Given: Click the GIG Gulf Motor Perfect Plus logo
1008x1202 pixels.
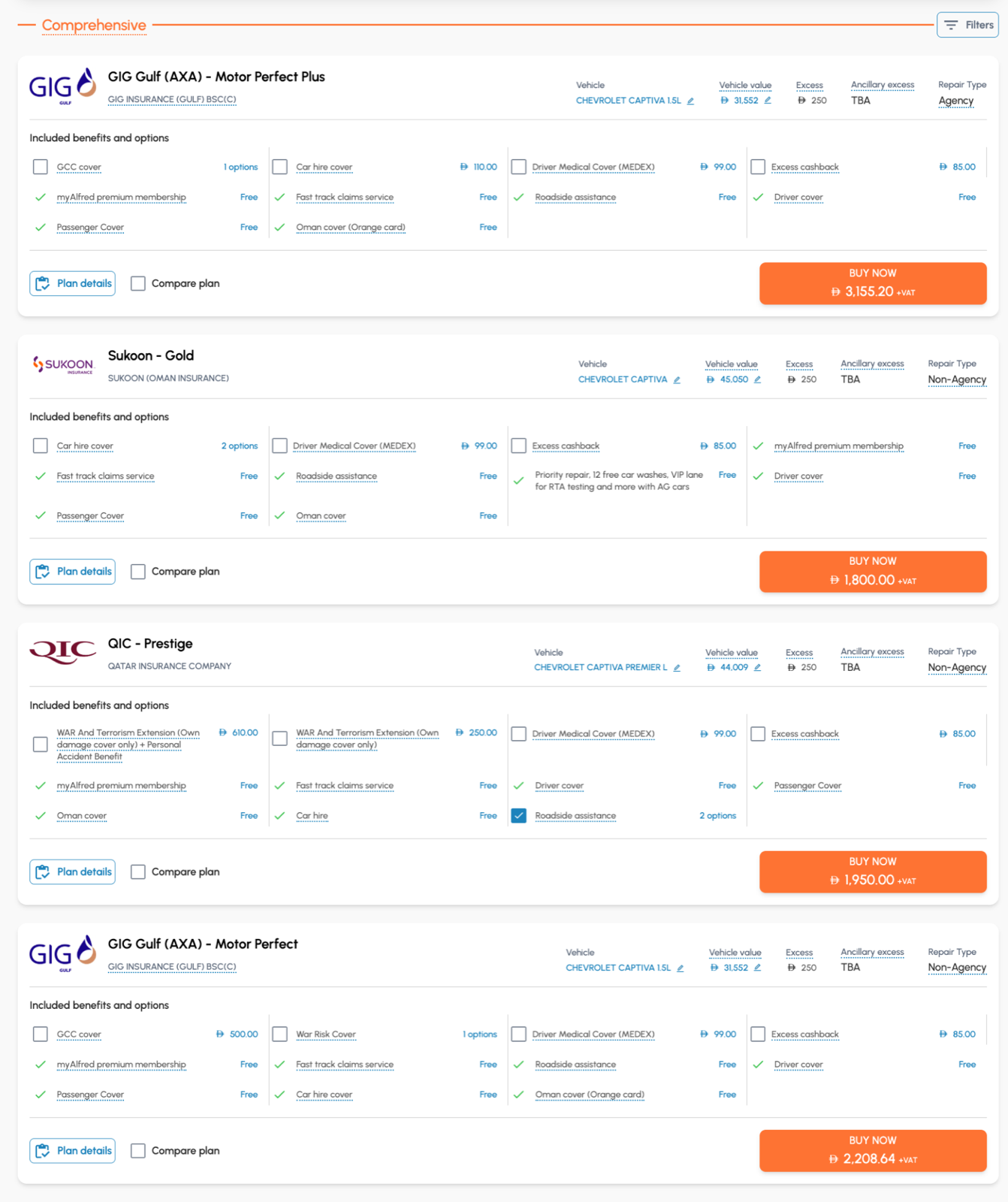Looking at the screenshot, I should pos(63,86).
